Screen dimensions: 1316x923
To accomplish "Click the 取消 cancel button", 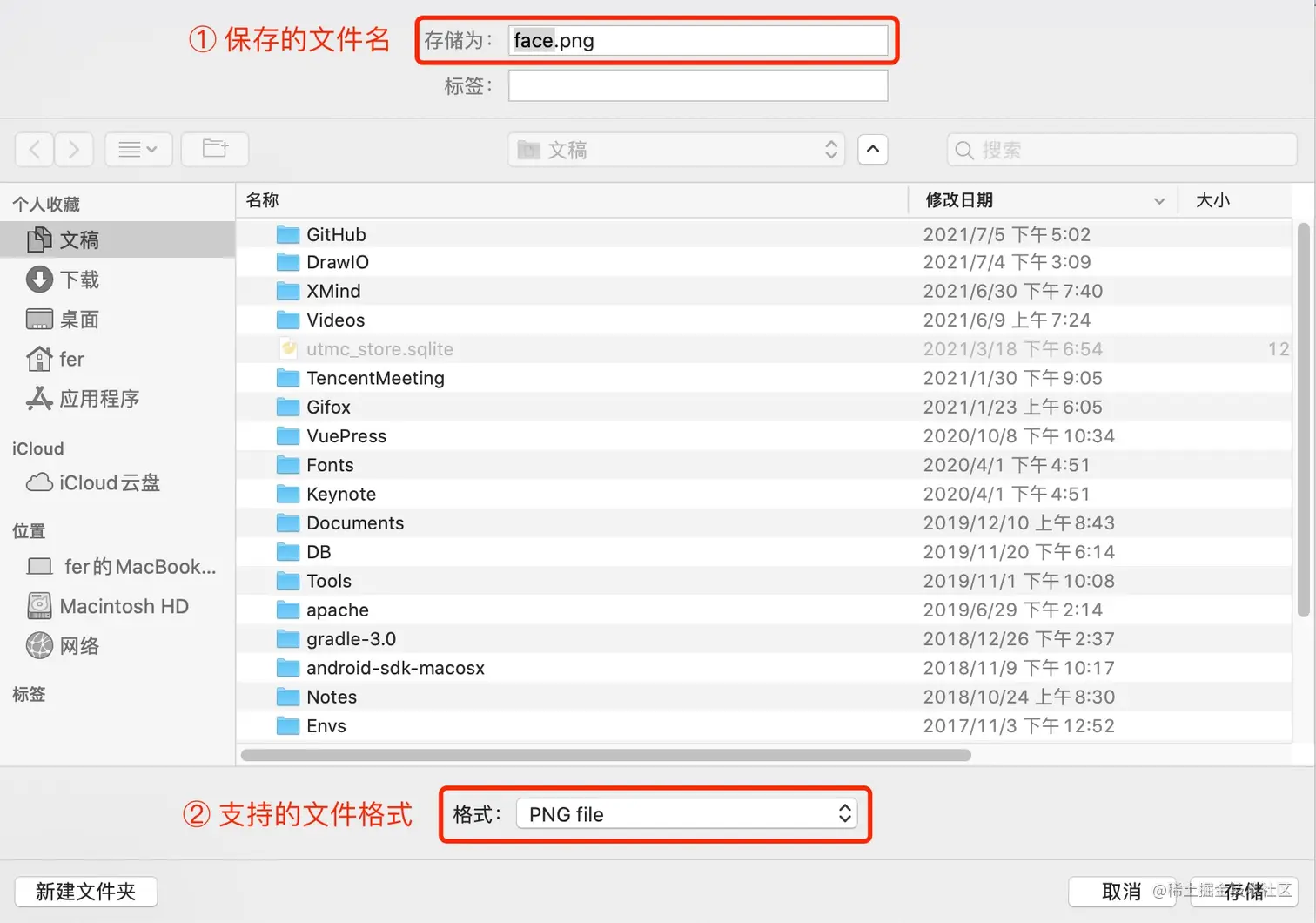I will coord(1122,892).
